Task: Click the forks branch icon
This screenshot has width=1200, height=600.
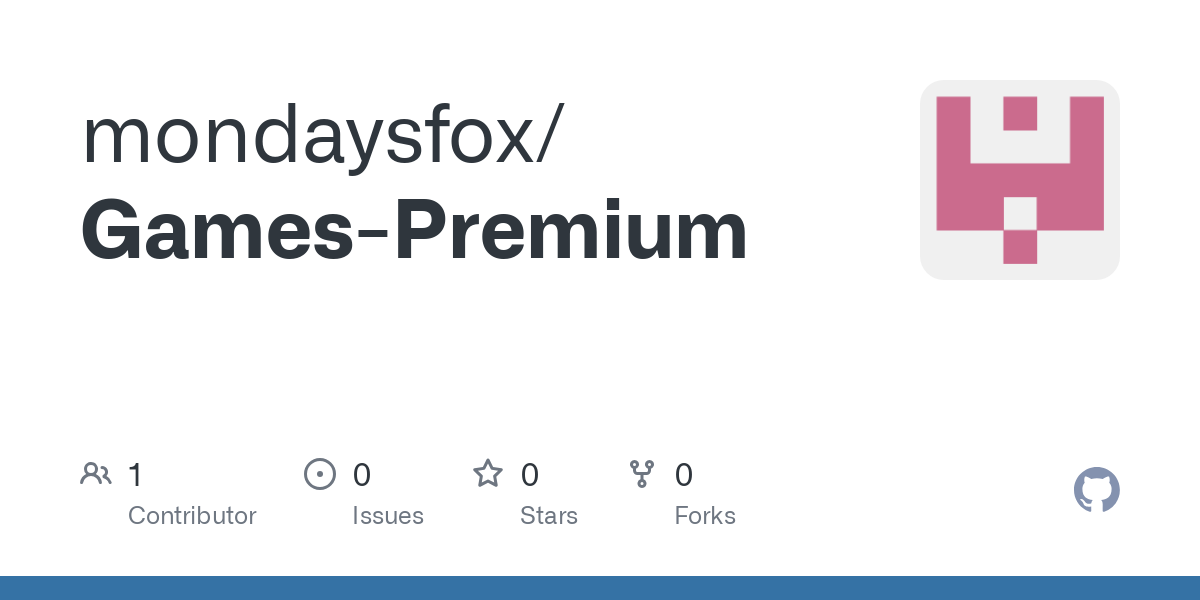Action: coord(642,474)
